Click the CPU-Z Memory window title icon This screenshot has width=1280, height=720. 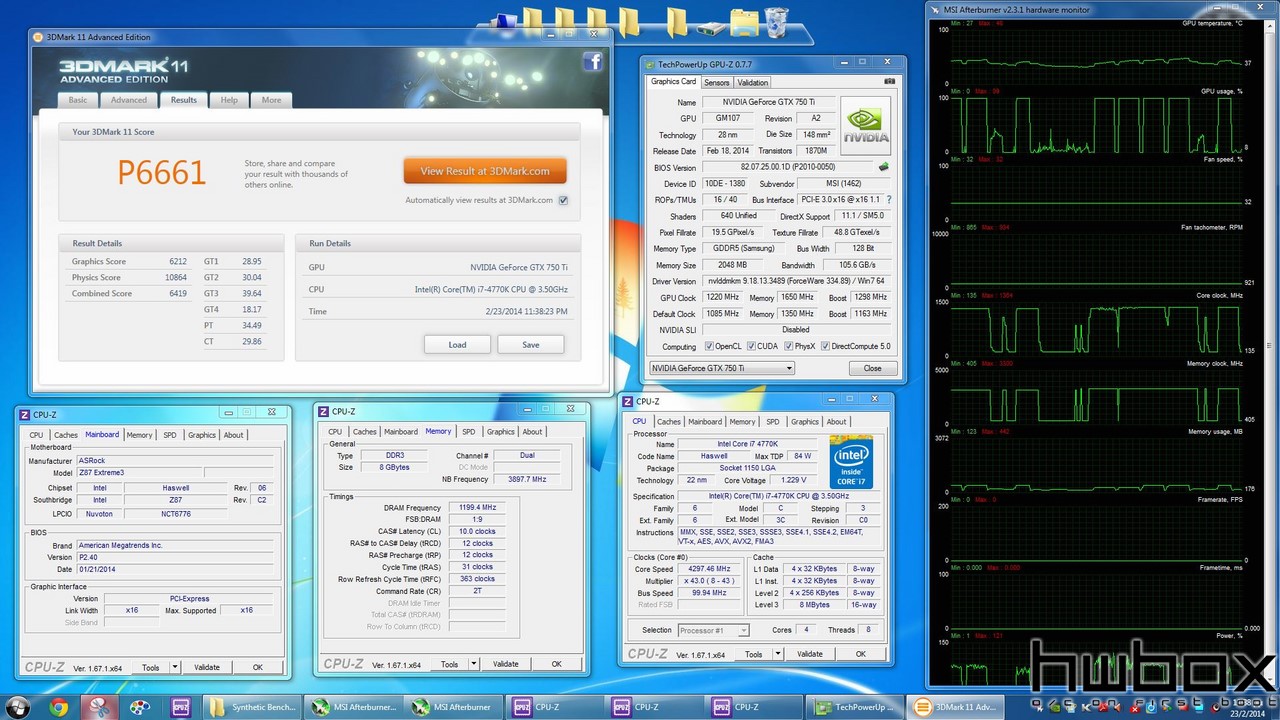click(x=324, y=411)
